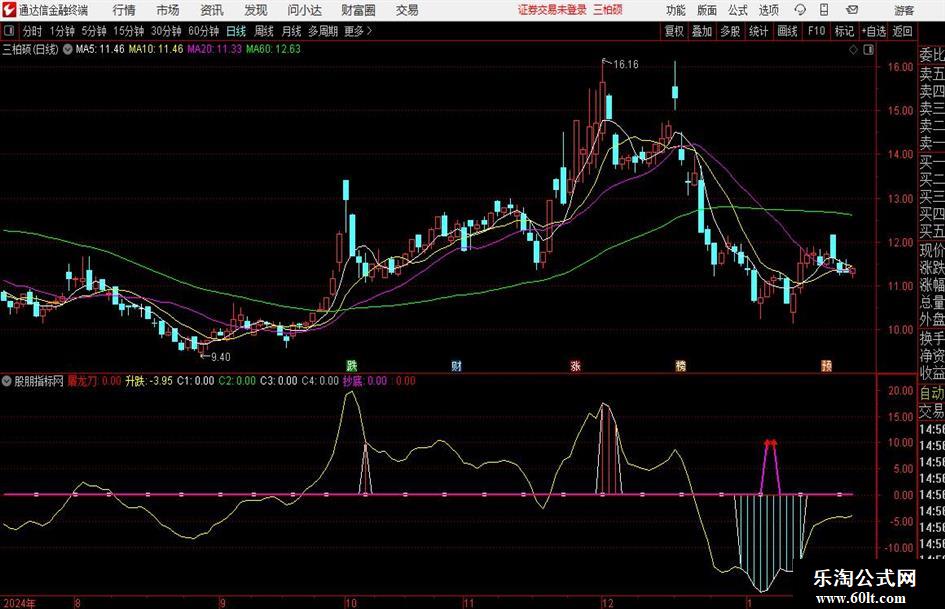Click the 统计 statistics toolbar button

pyautogui.click(x=759, y=31)
